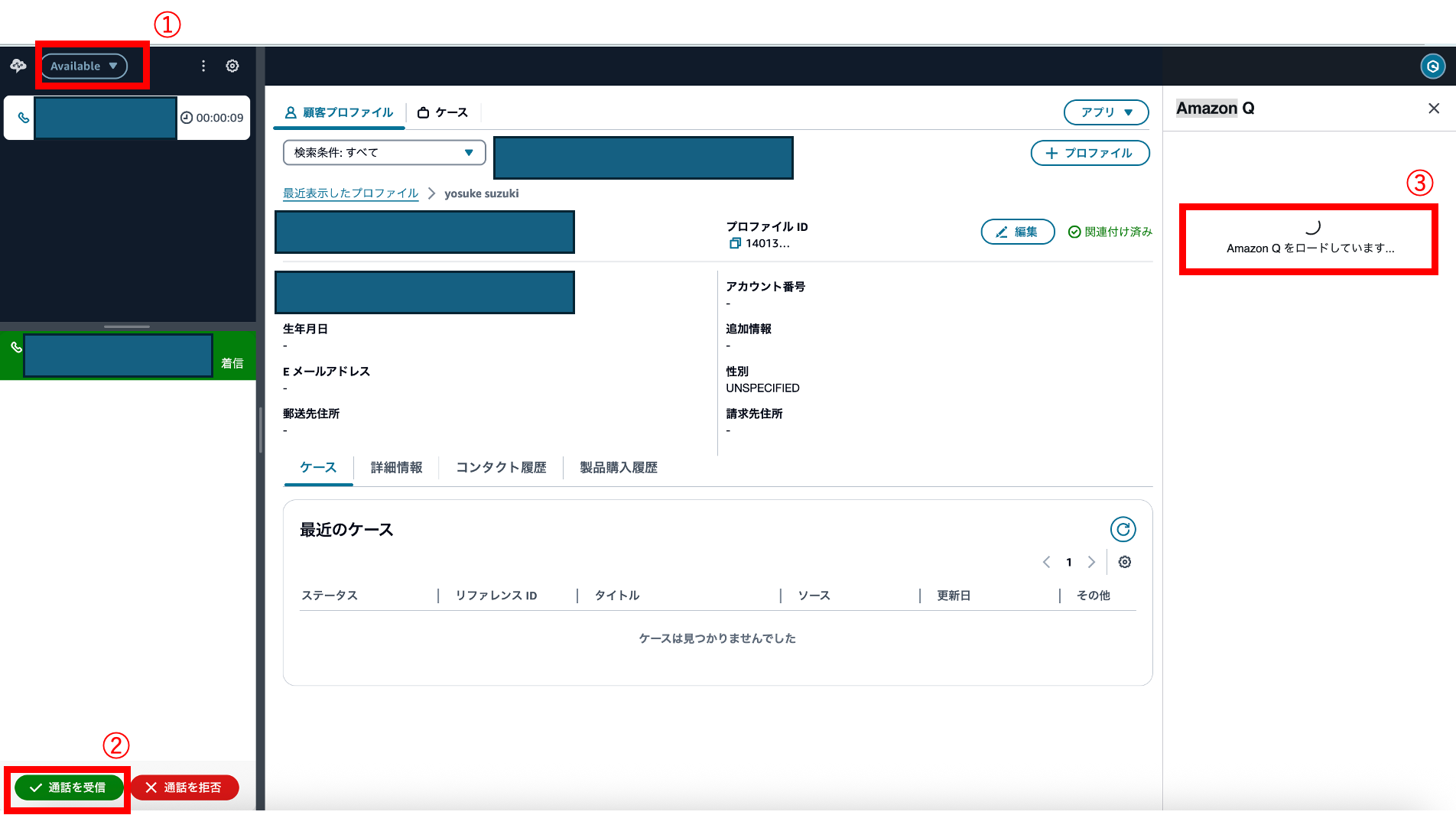Open the Available agent status dropdown
Image resolution: width=1456 pixels, height=815 pixels.
(84, 66)
